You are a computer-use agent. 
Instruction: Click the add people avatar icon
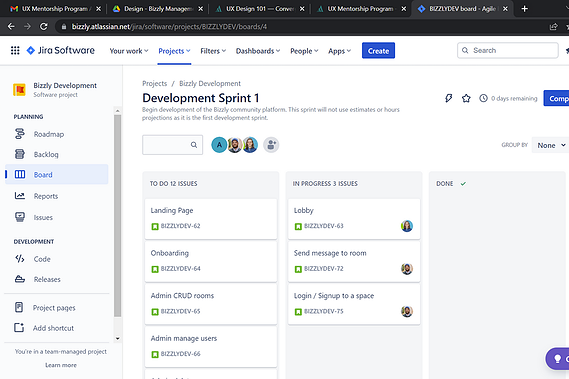coord(271,145)
